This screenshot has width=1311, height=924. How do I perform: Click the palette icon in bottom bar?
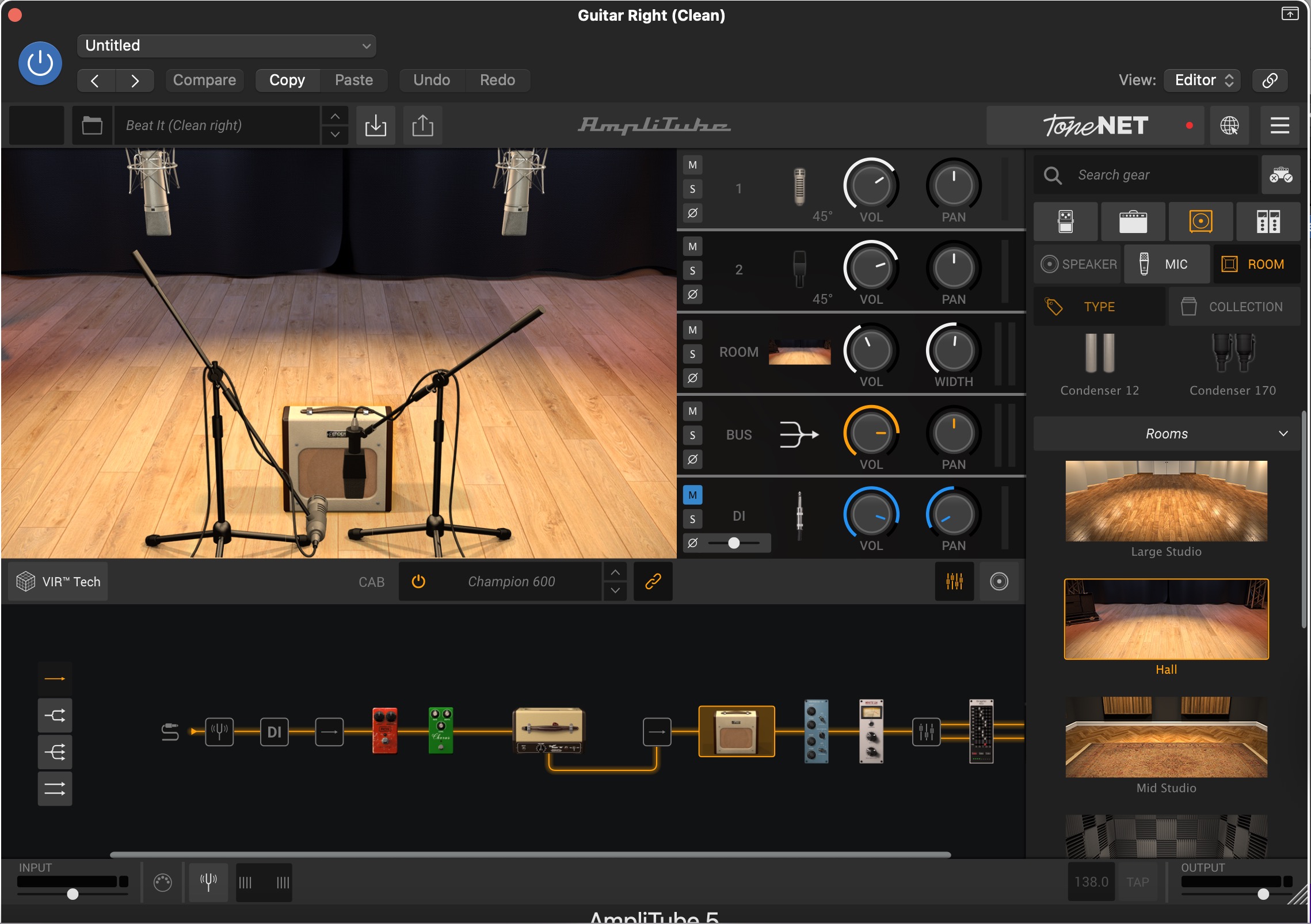coord(163,882)
